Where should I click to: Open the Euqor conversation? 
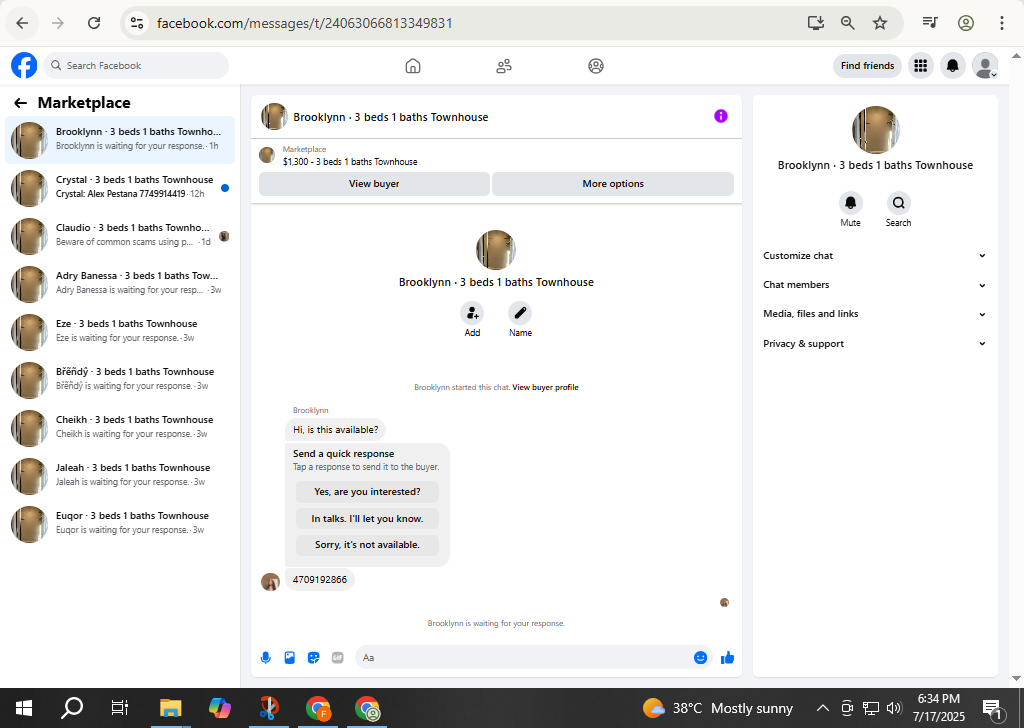[120, 524]
